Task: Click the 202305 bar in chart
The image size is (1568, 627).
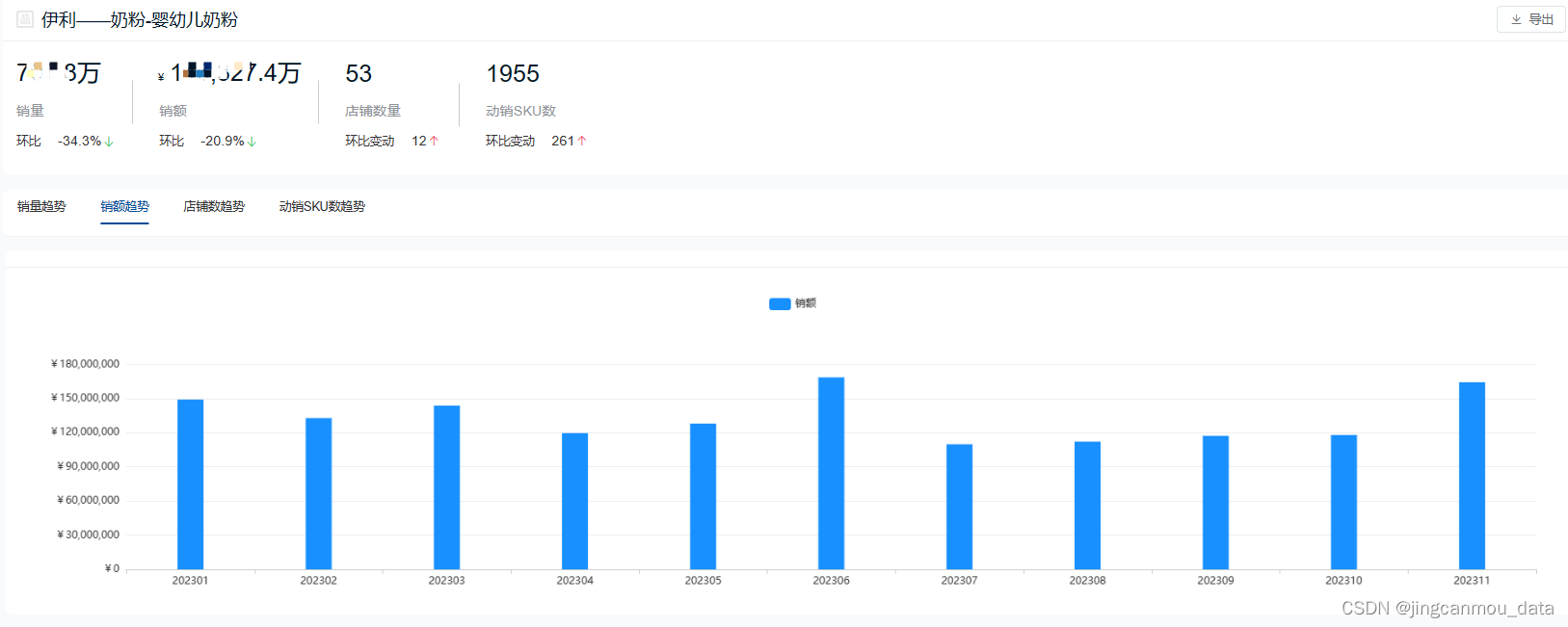Action: point(704,496)
